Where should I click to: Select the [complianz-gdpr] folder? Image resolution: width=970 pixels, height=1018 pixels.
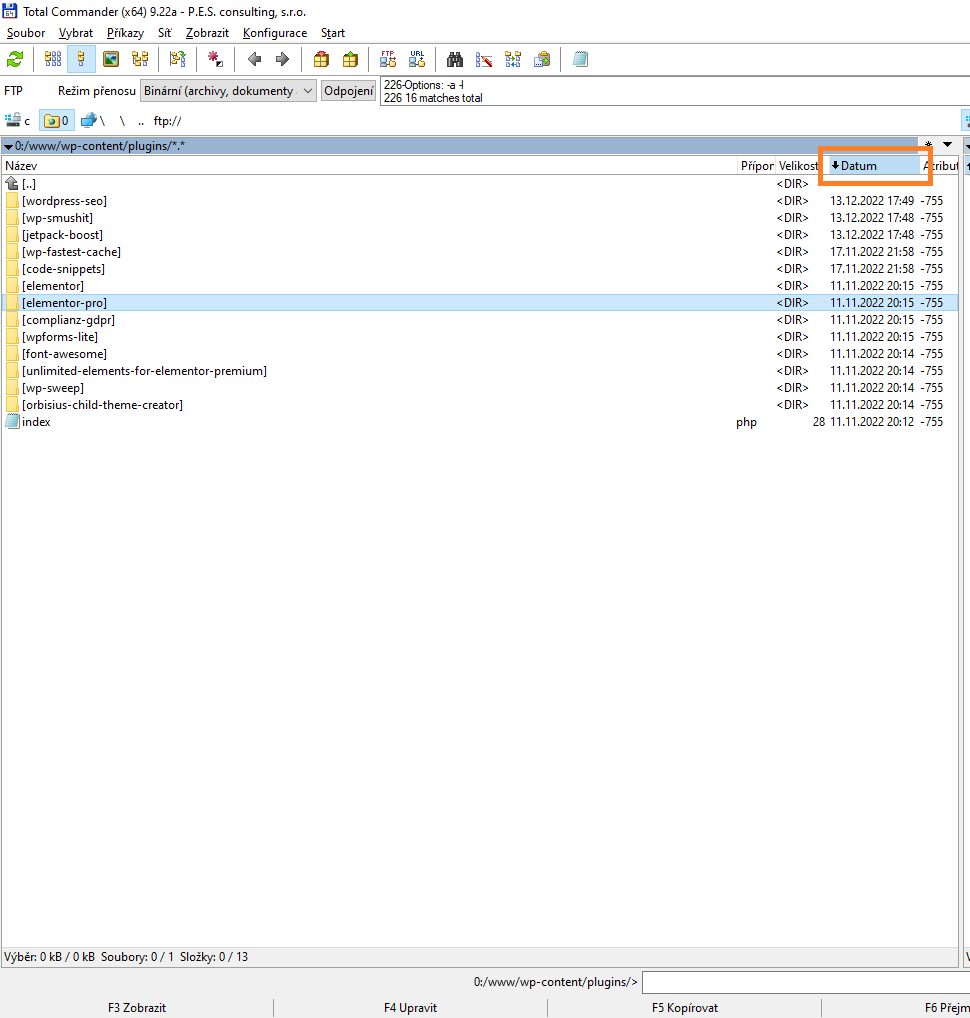tap(480, 320)
